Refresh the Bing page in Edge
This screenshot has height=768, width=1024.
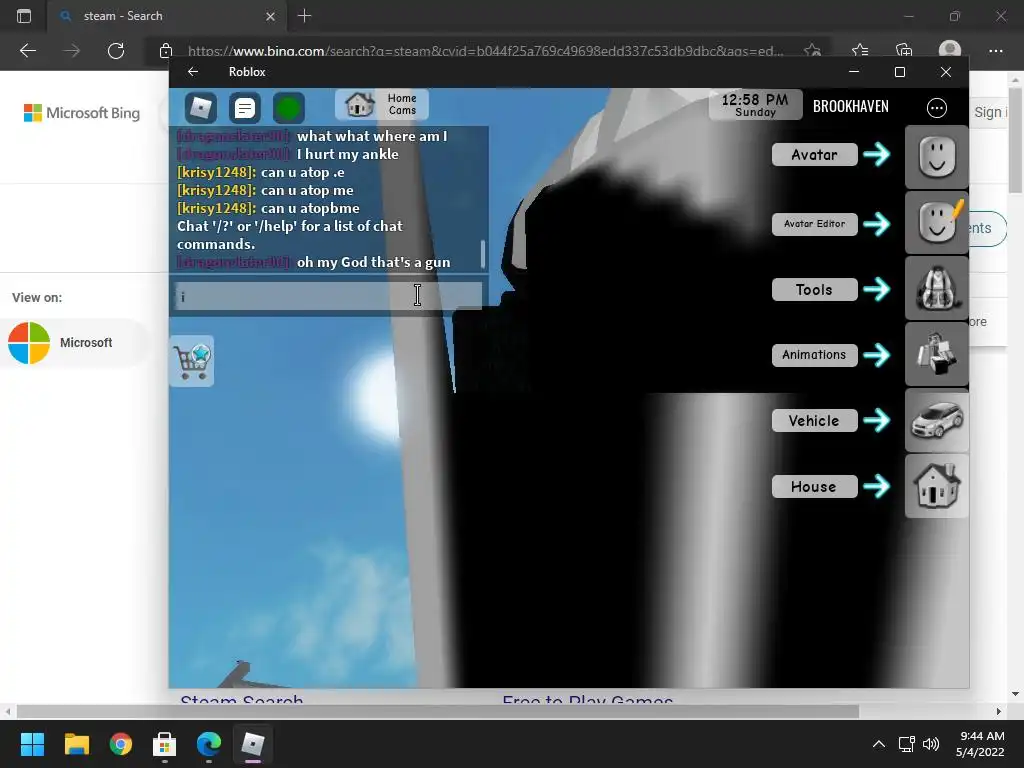(116, 51)
